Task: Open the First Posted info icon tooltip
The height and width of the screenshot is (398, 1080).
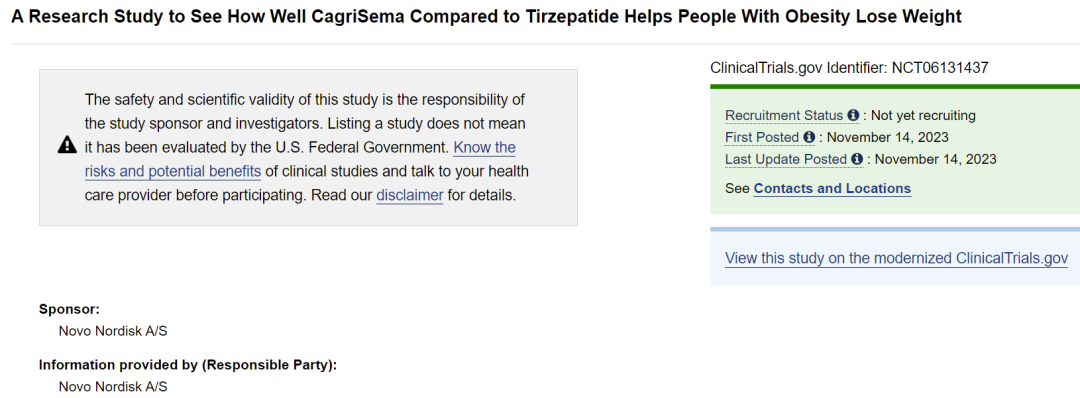Action: coord(809,137)
